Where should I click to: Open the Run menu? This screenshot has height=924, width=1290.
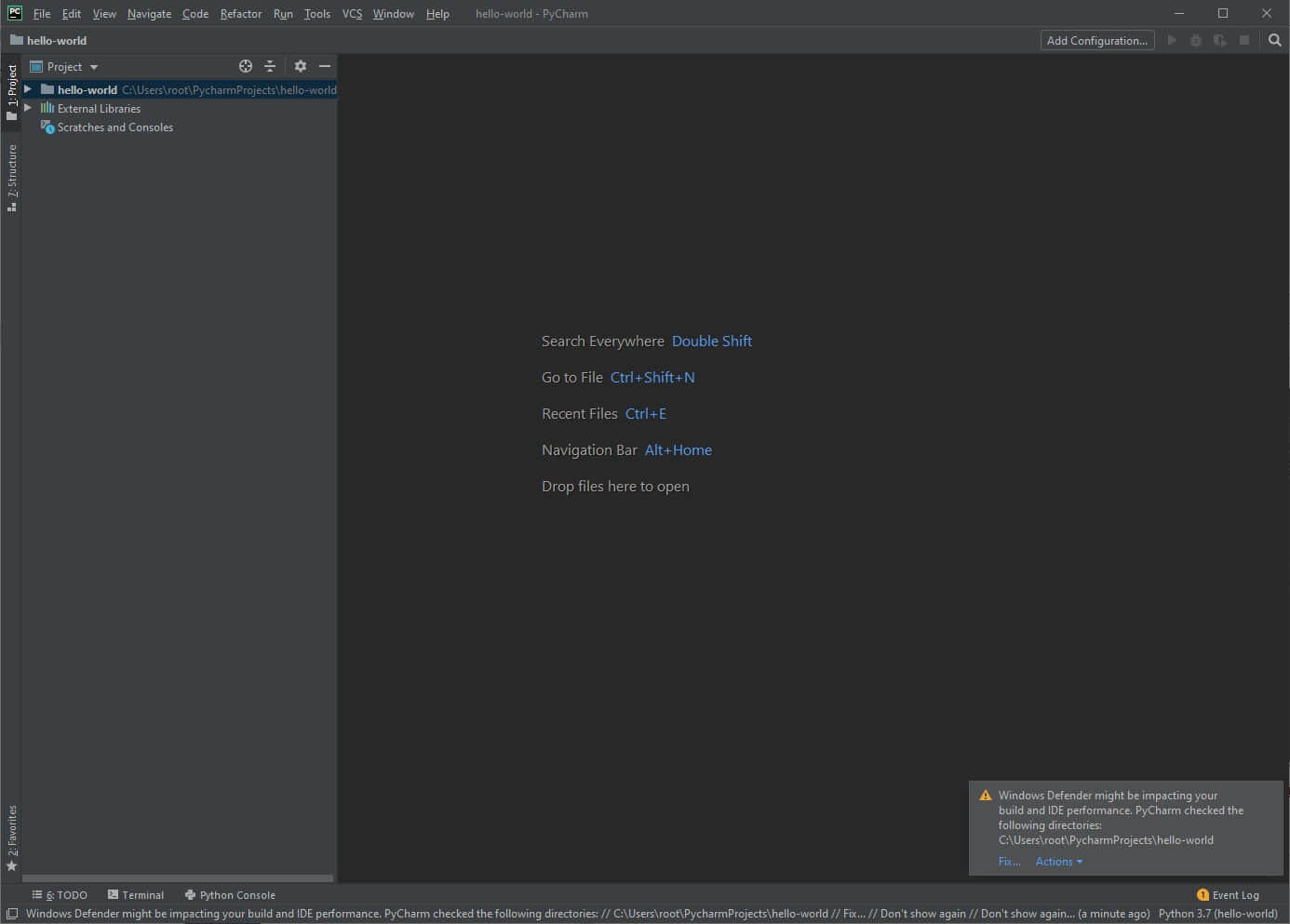pos(283,13)
